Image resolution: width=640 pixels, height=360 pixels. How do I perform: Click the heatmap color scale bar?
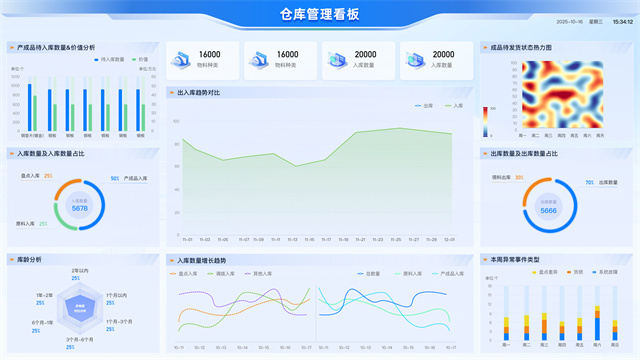click(485, 122)
